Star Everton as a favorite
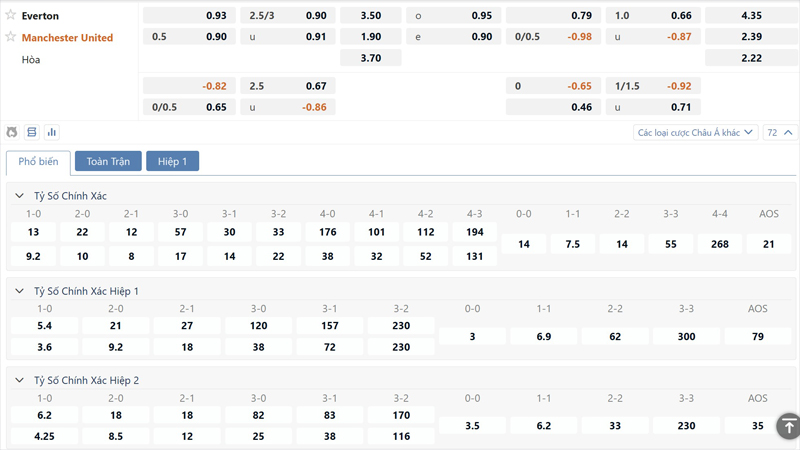This screenshot has width=800, height=450. coord(11,16)
